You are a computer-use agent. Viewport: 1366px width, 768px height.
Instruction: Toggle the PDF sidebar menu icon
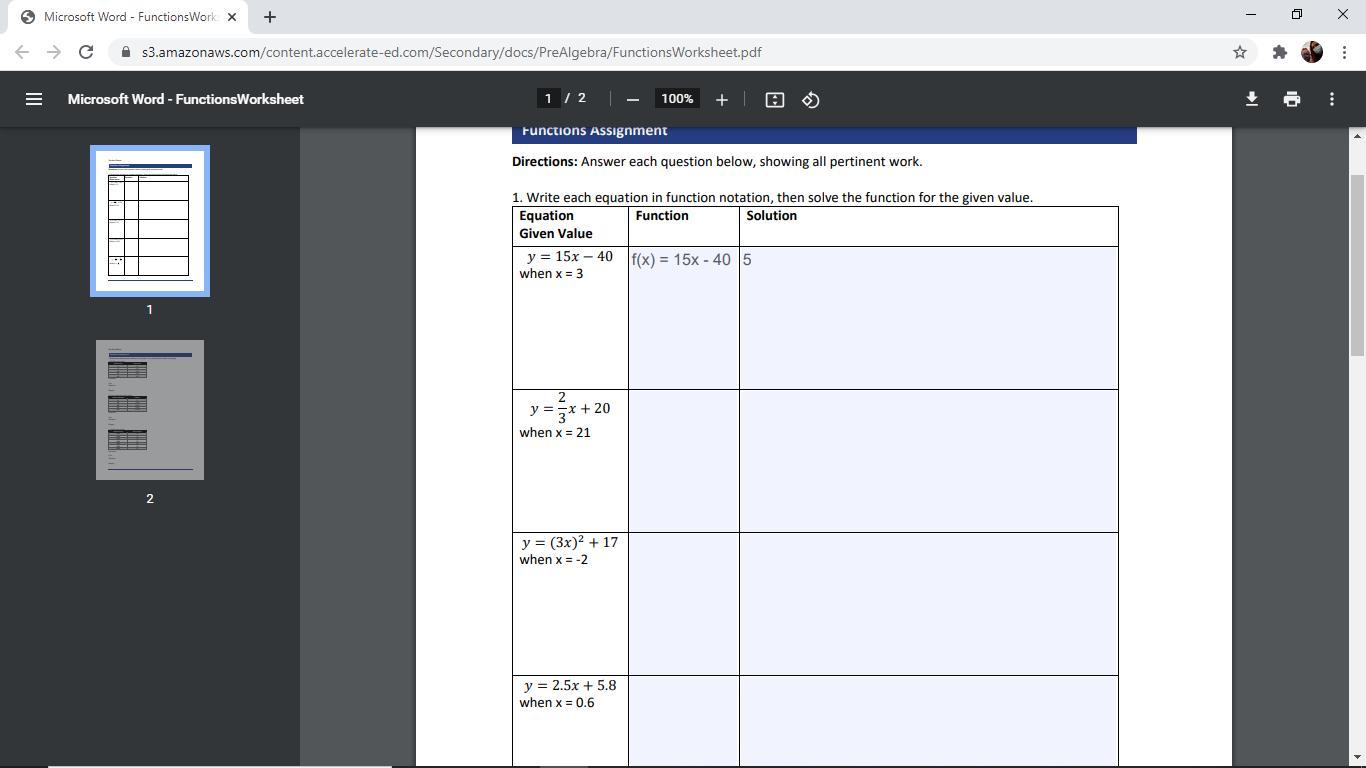(34, 99)
